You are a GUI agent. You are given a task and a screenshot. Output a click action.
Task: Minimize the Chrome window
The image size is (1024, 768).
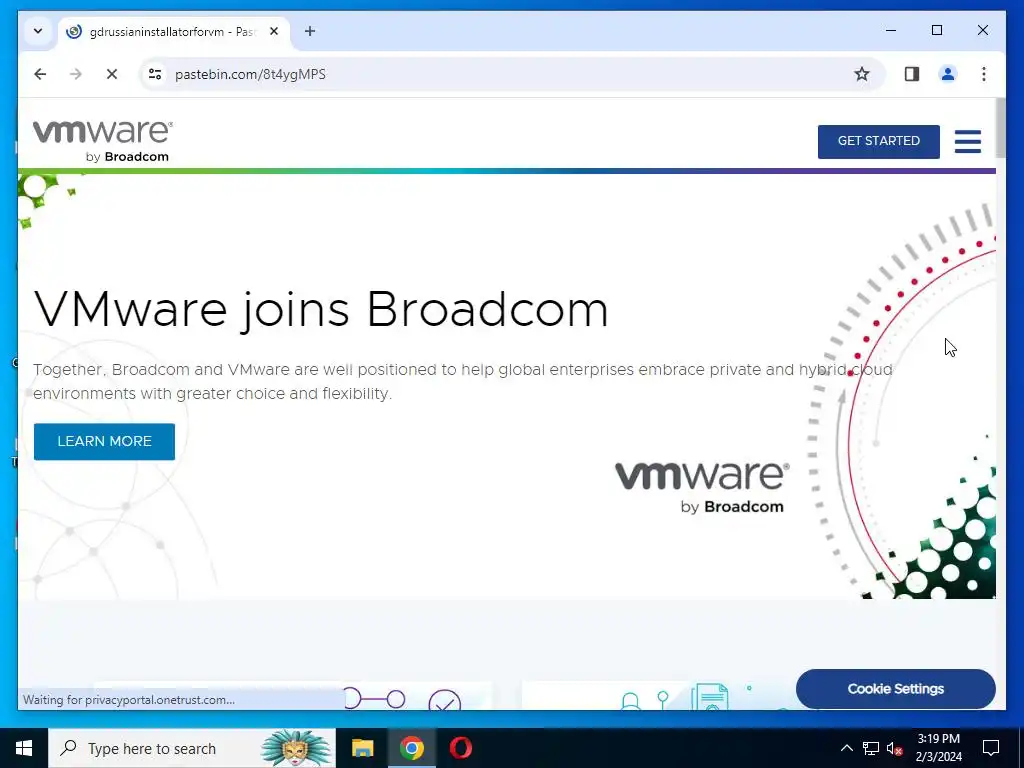[x=891, y=30]
